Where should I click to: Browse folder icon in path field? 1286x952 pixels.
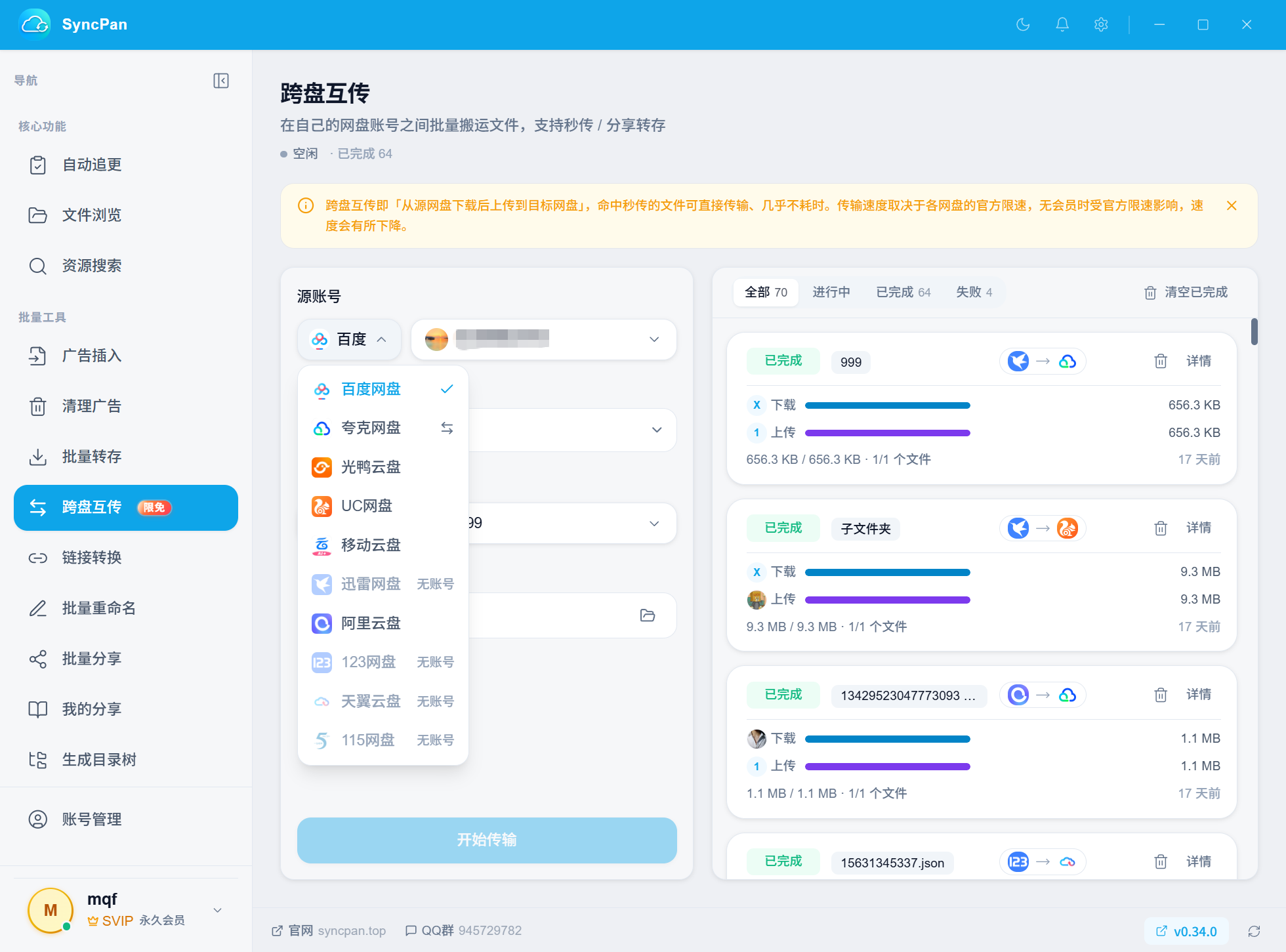coord(648,615)
